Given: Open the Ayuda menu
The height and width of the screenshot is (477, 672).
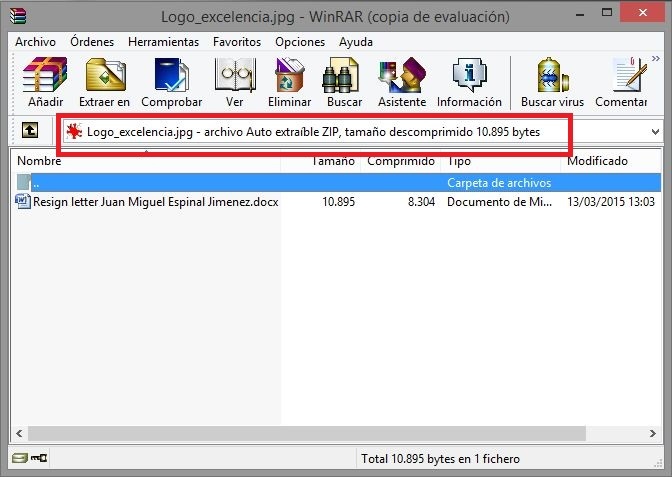Looking at the screenshot, I should click(x=356, y=42).
